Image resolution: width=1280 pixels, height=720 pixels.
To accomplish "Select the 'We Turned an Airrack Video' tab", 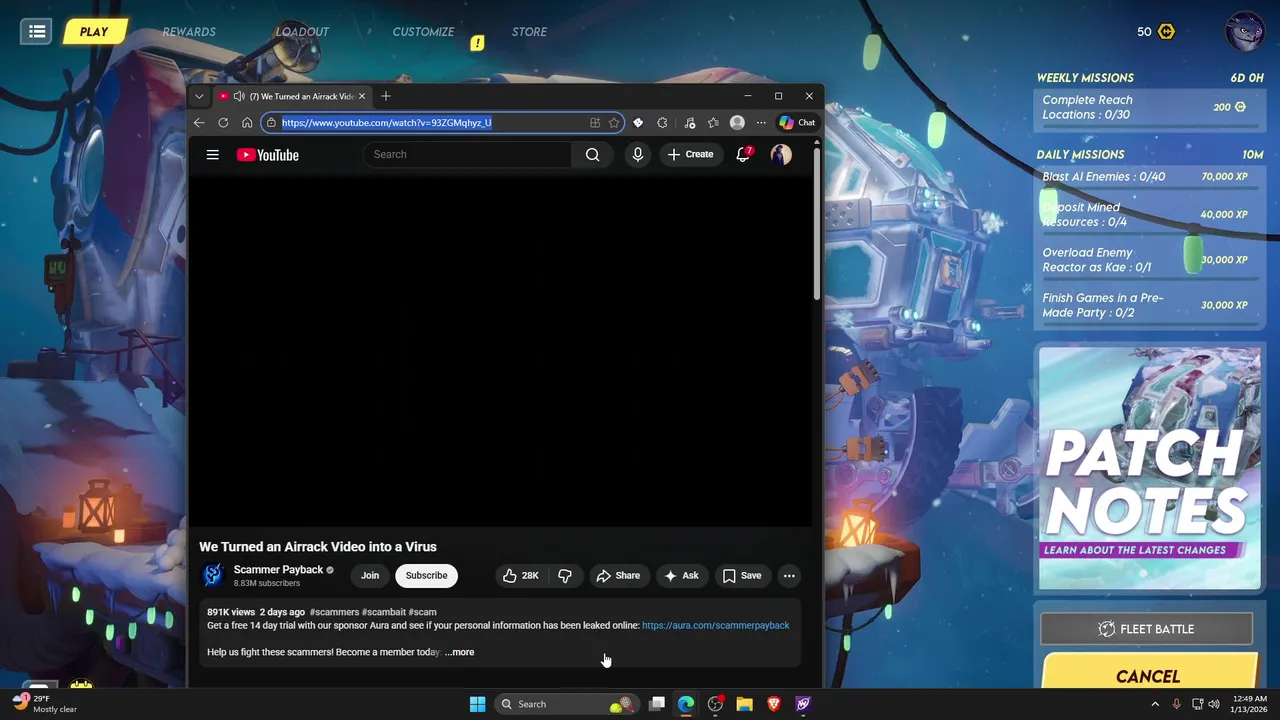I will [292, 96].
